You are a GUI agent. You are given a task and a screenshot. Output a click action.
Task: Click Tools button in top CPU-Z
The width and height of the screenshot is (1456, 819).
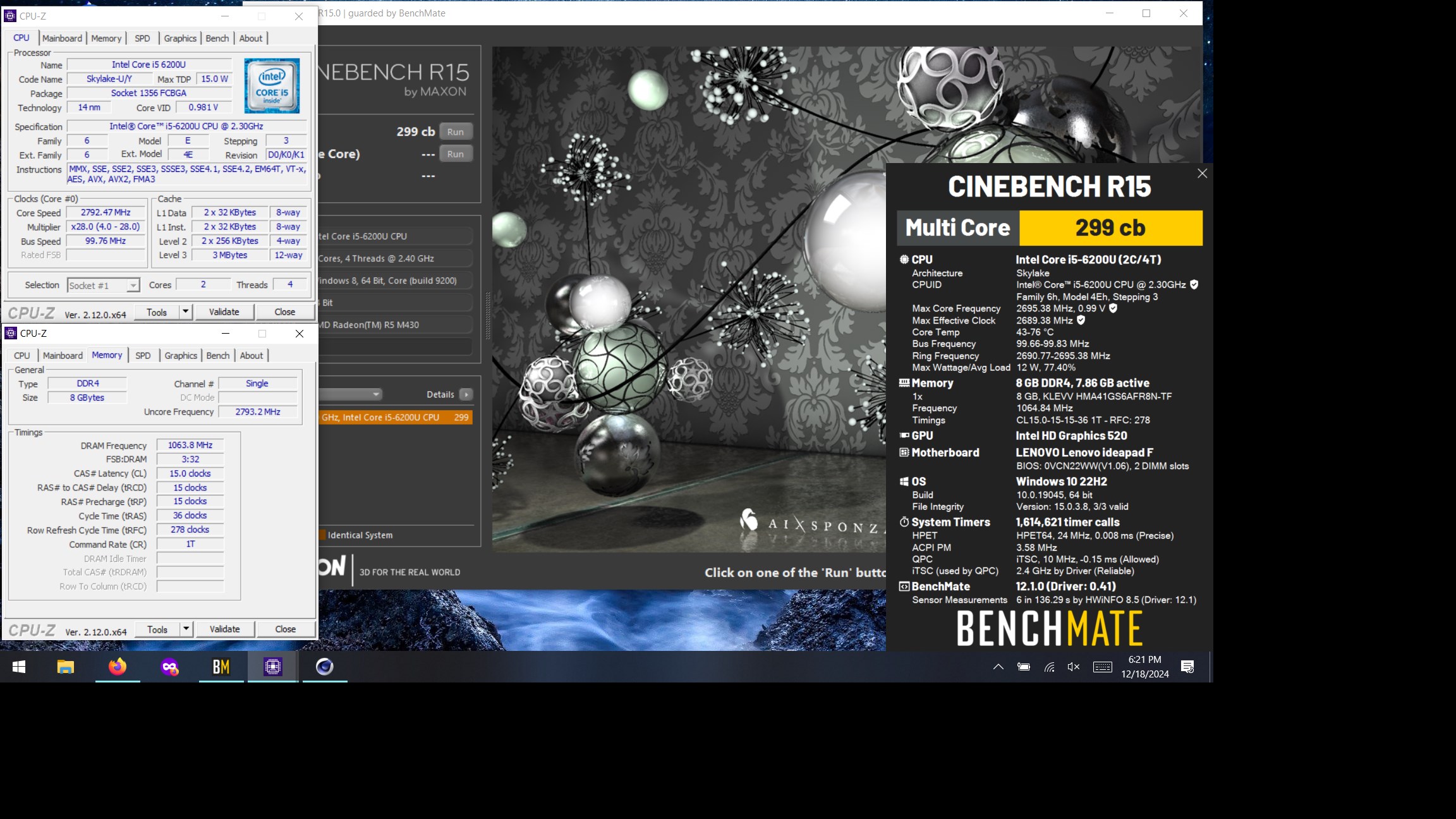[157, 312]
